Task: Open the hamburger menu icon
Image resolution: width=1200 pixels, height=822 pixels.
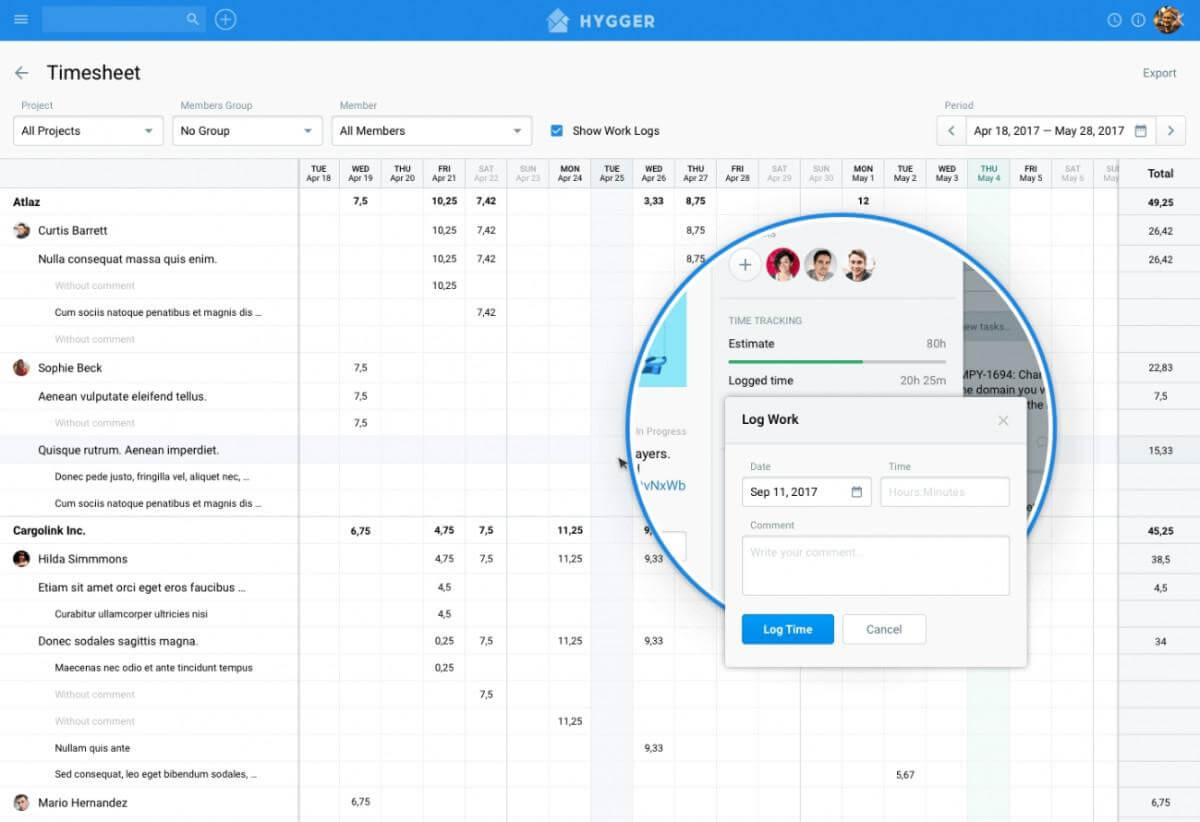Action: pyautogui.click(x=21, y=19)
